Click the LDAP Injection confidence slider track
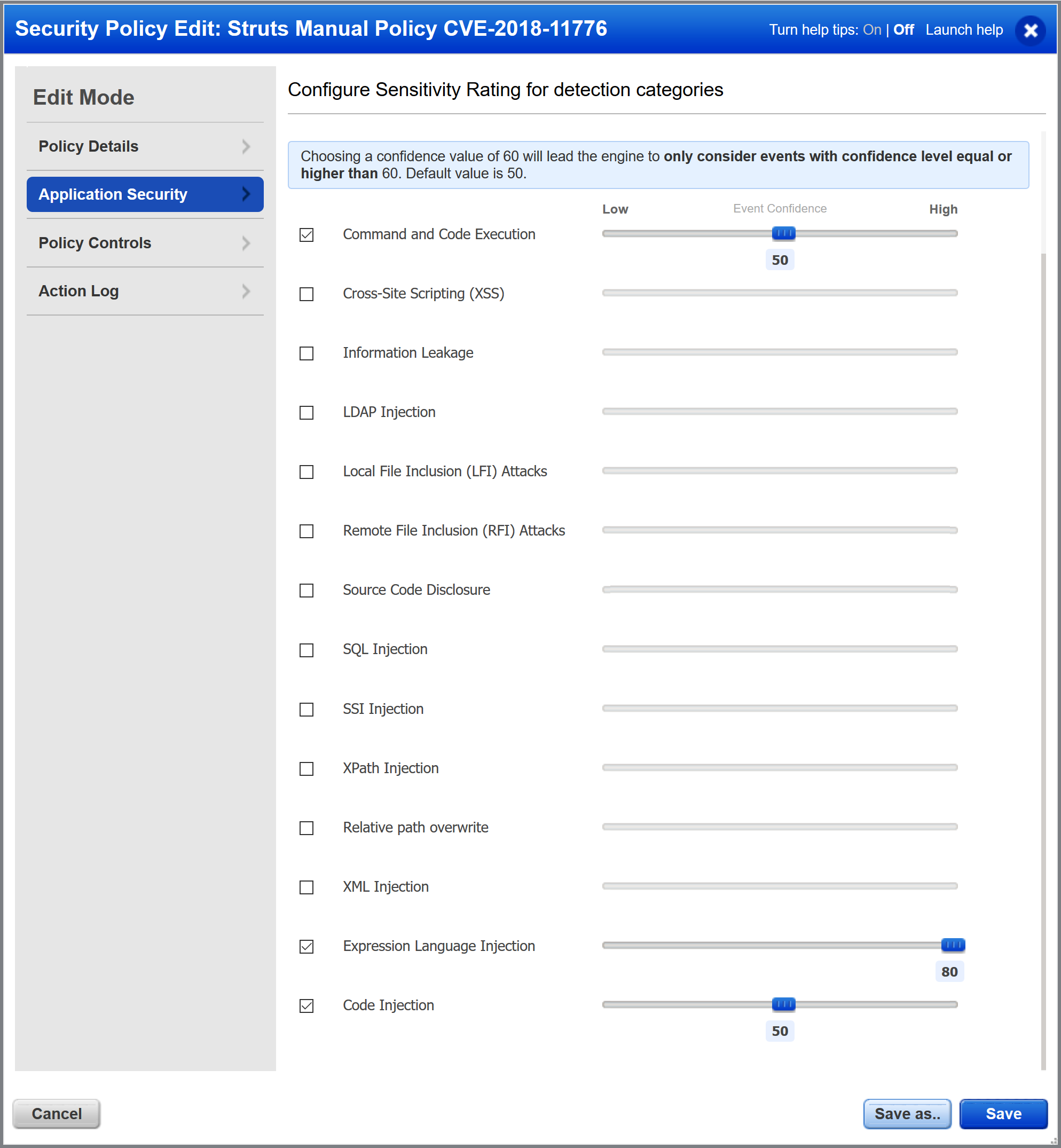The image size is (1061, 1148). coord(780,412)
